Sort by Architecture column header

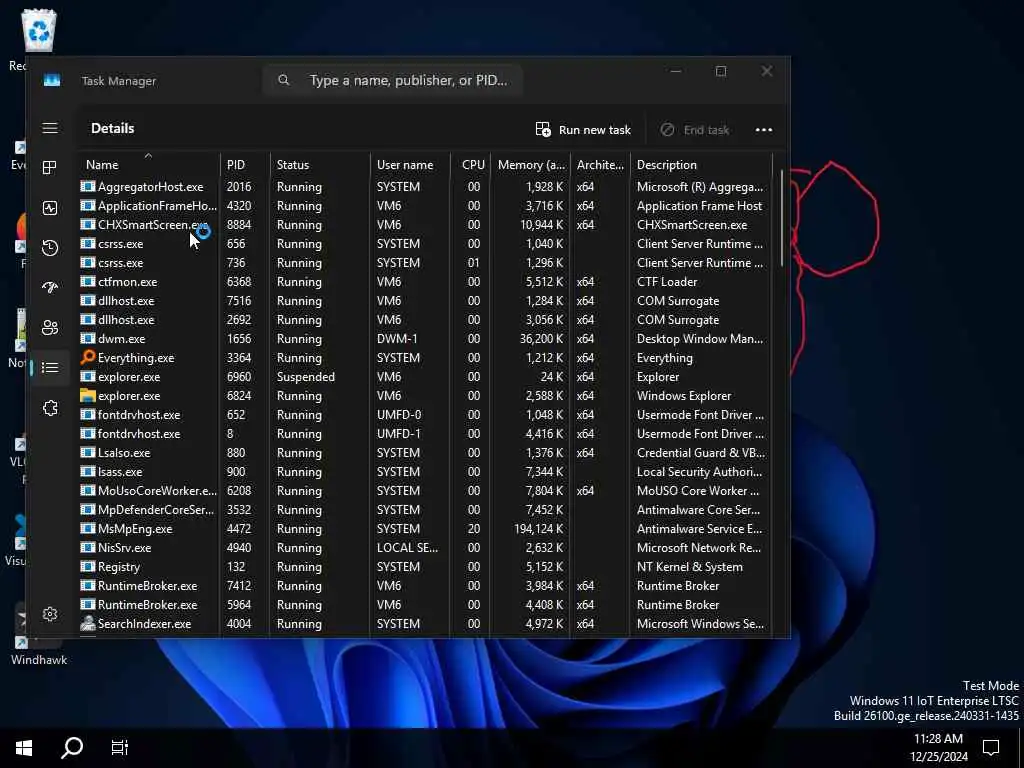pos(600,164)
